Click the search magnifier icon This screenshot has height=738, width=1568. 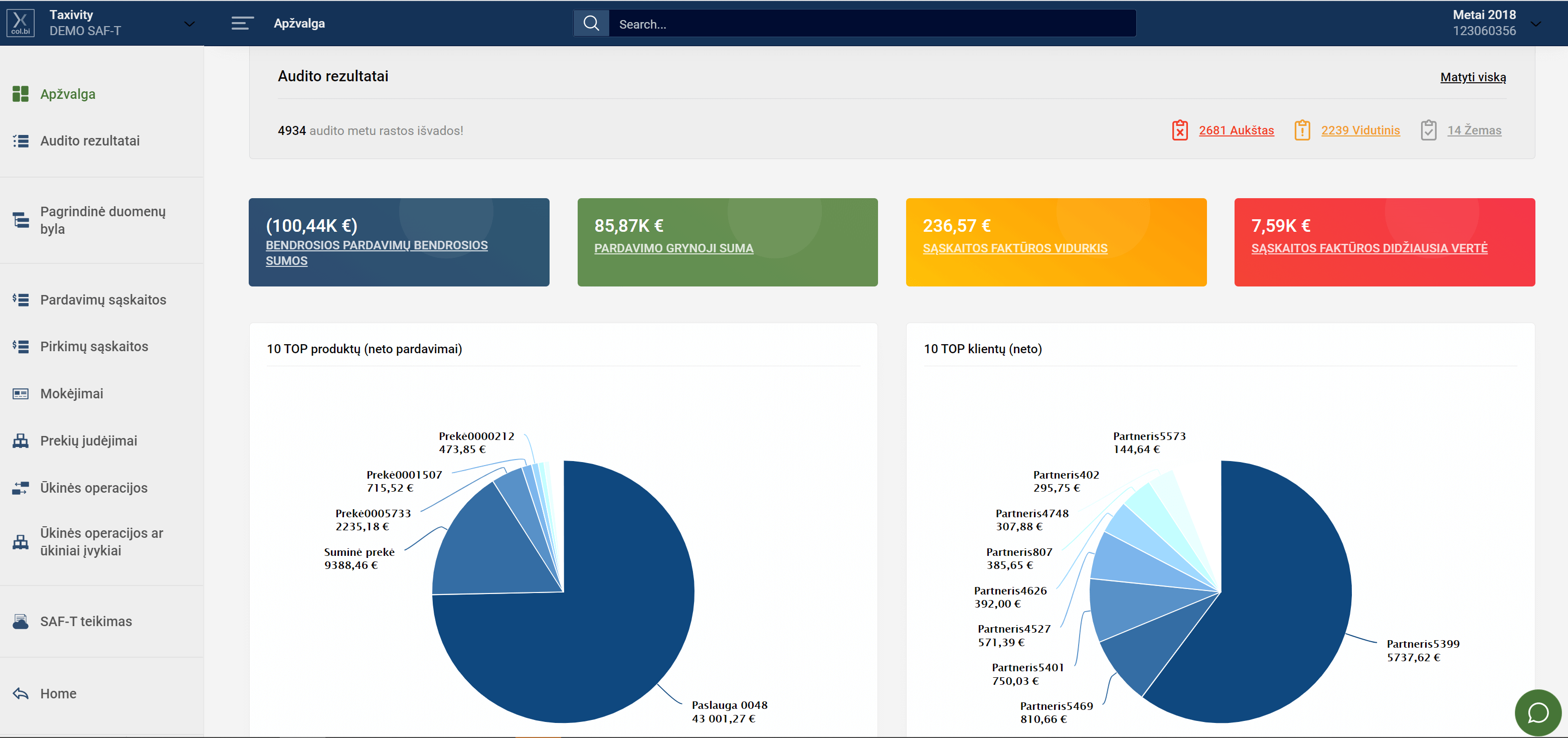[591, 23]
